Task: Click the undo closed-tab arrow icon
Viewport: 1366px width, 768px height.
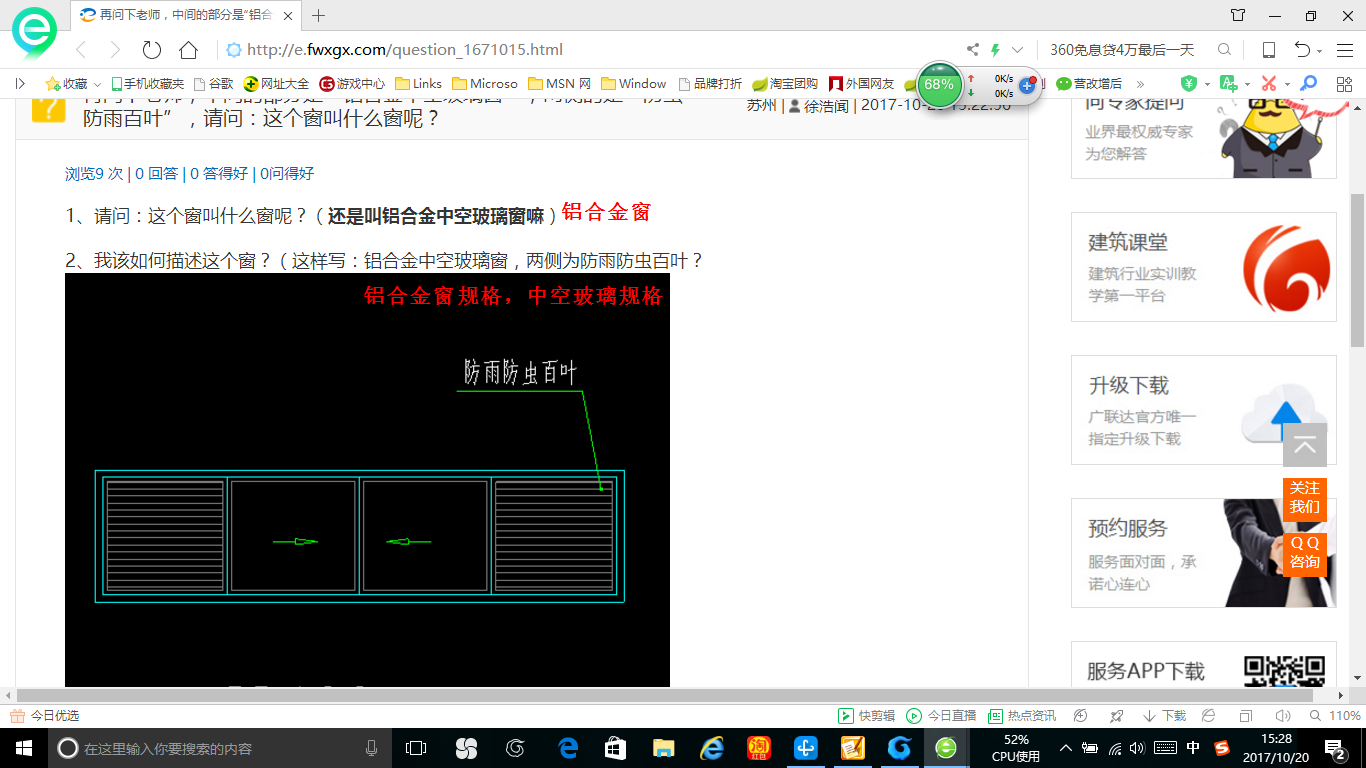Action: [x=1302, y=50]
